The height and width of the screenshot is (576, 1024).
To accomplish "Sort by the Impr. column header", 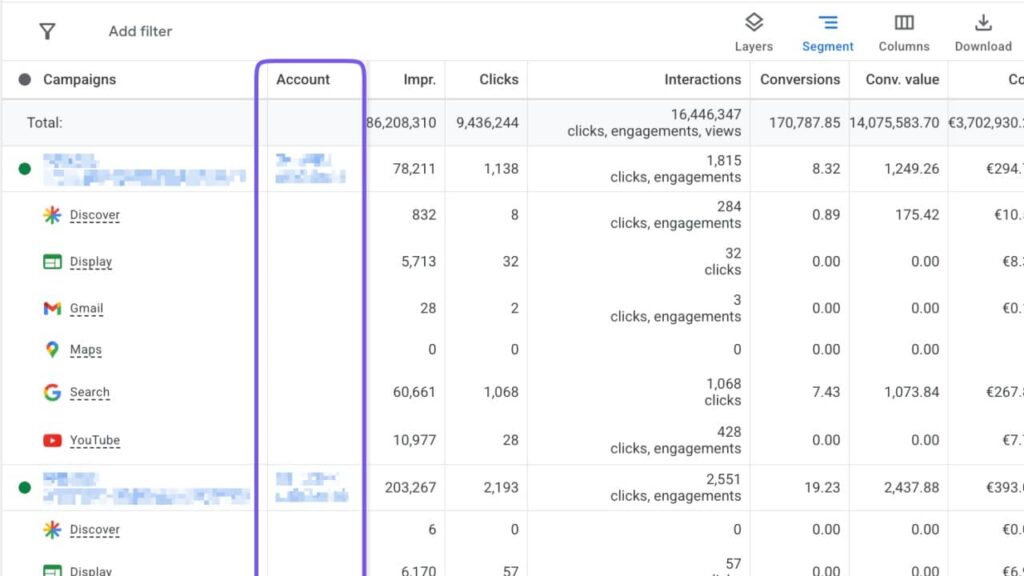I will click(419, 80).
